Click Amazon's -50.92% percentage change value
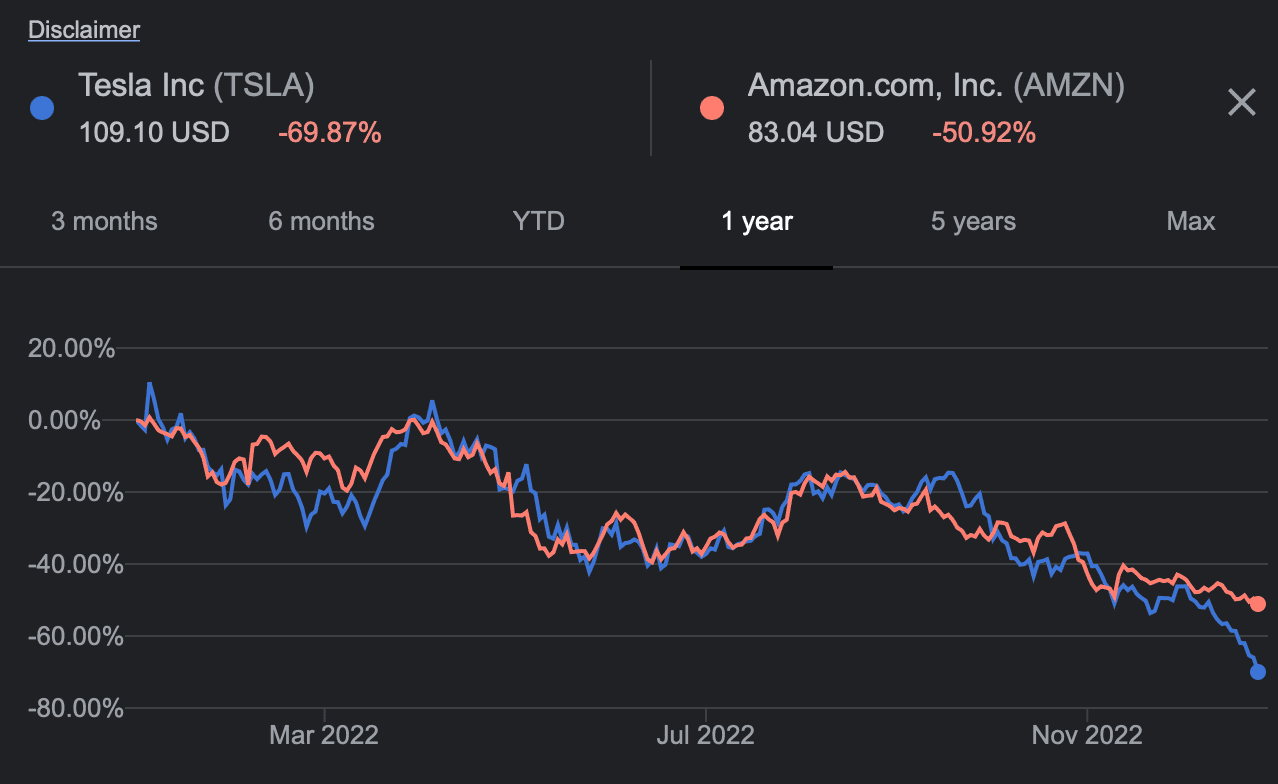 (x=983, y=132)
